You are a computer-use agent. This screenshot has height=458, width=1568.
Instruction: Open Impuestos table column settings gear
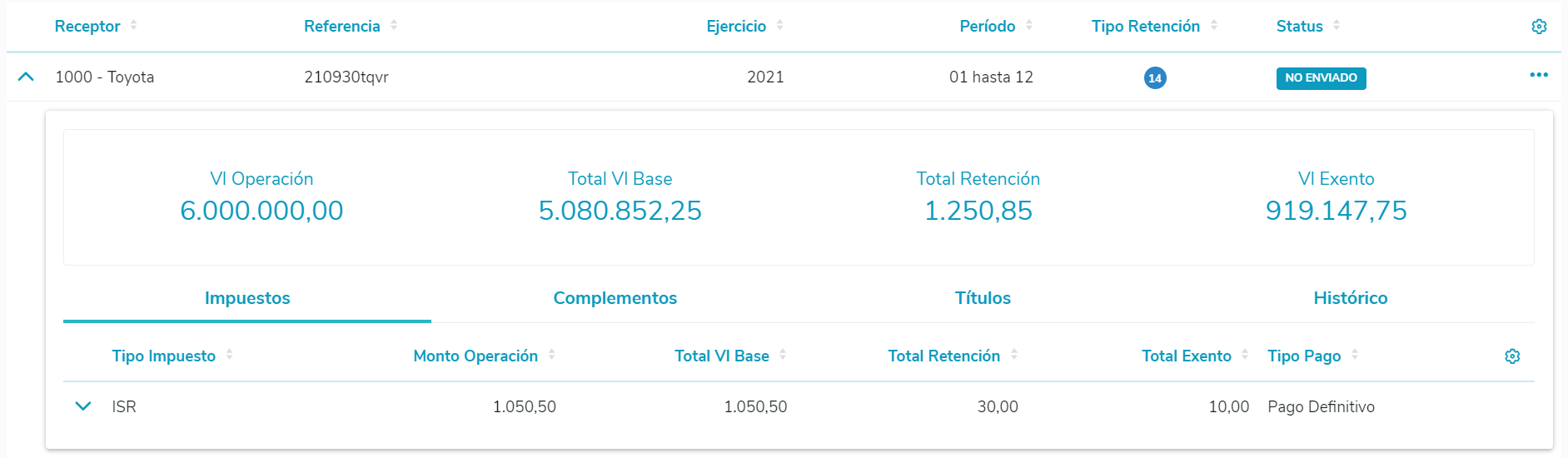[x=1512, y=356]
